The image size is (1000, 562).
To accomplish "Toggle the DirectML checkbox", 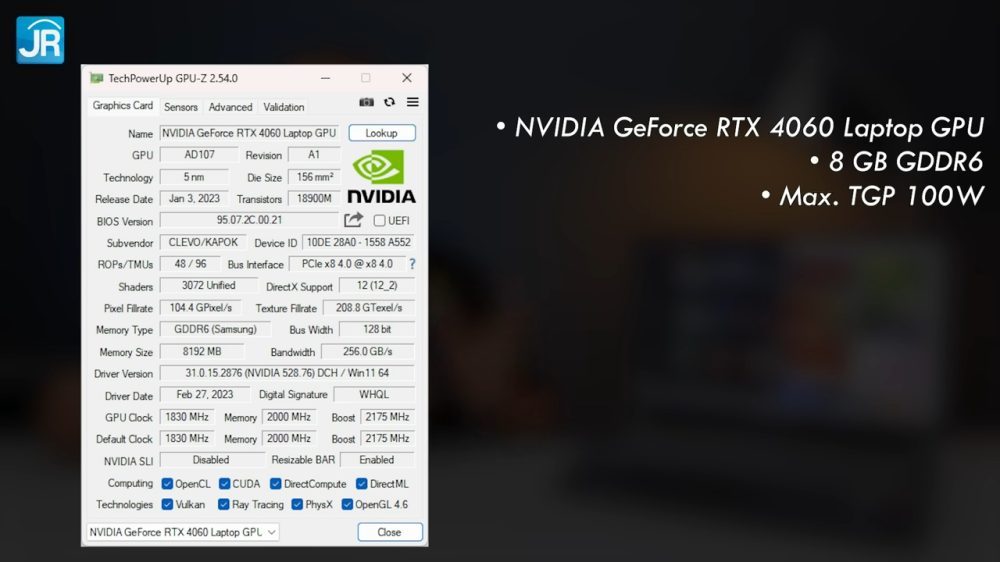I will coord(362,484).
